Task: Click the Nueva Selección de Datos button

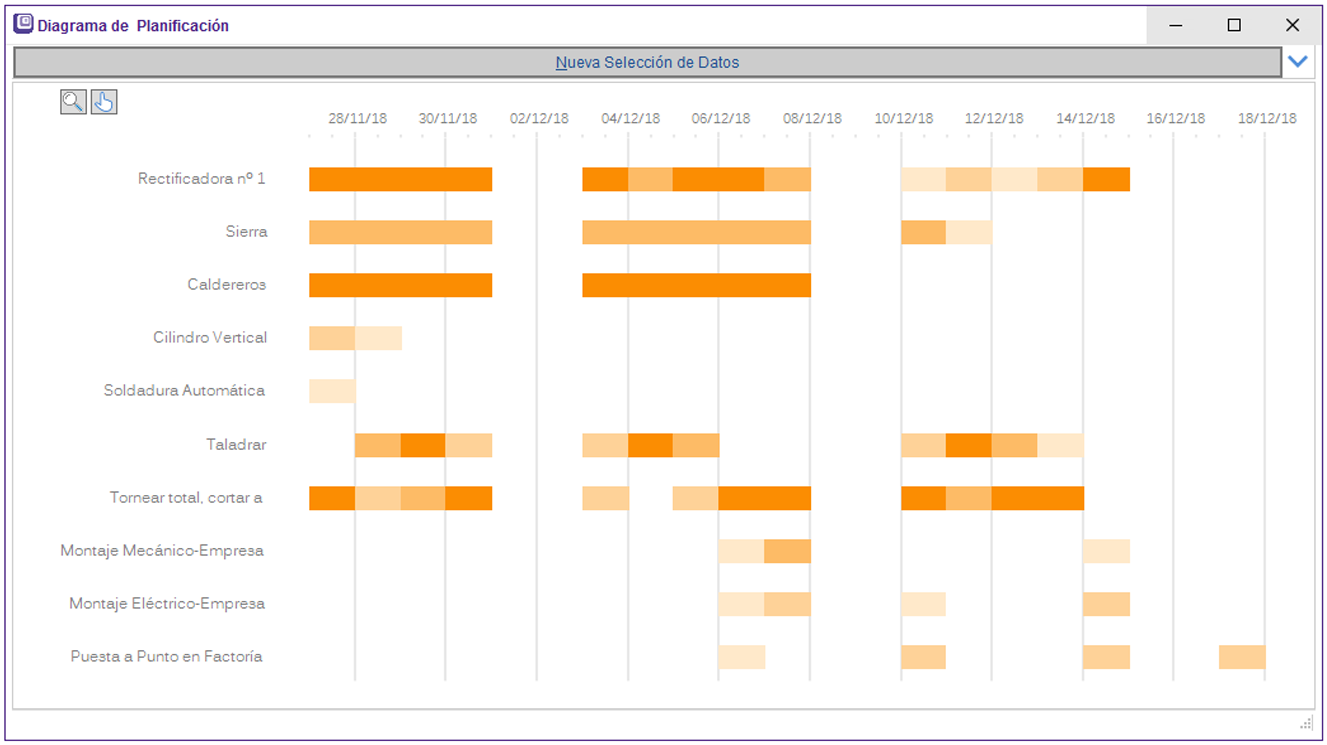Action: [x=647, y=62]
